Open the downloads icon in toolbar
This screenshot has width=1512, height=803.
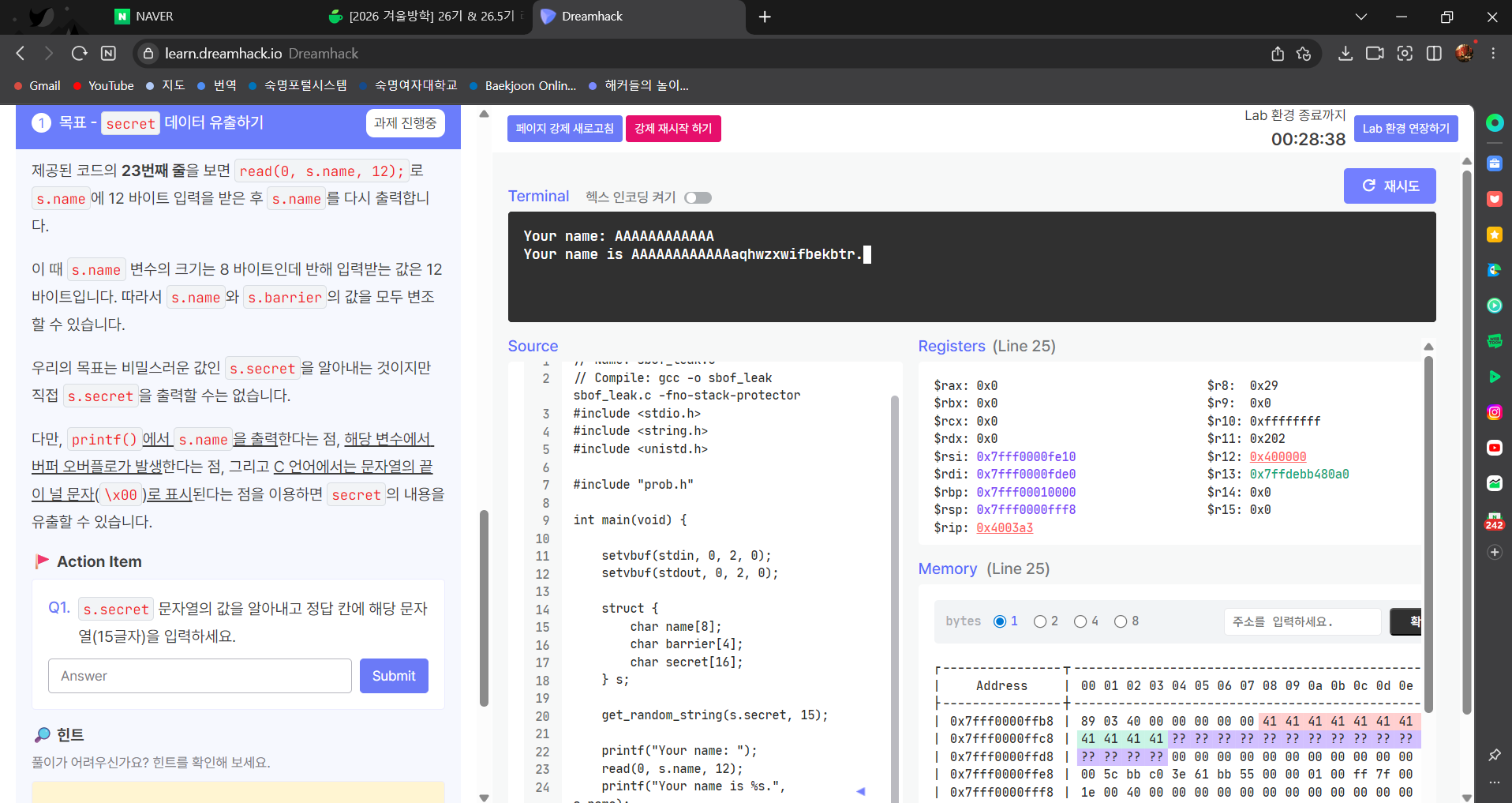1345,53
